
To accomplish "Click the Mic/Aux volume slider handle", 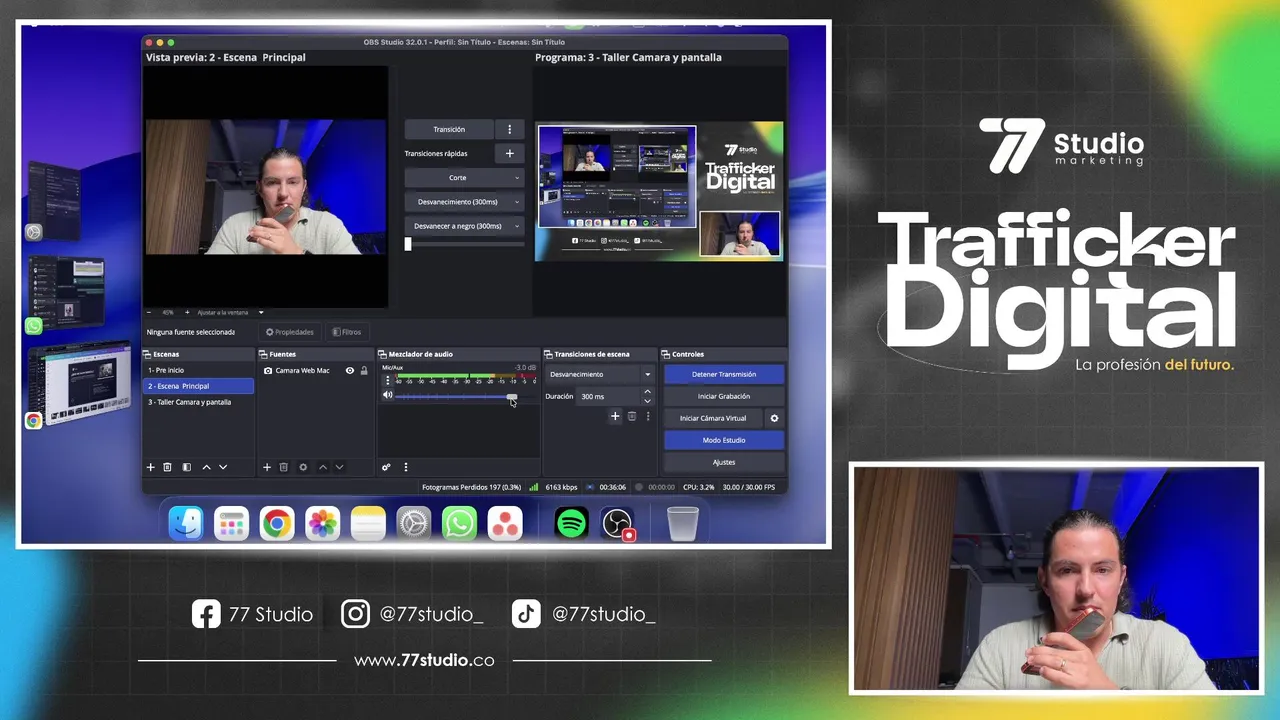I will click(512, 396).
